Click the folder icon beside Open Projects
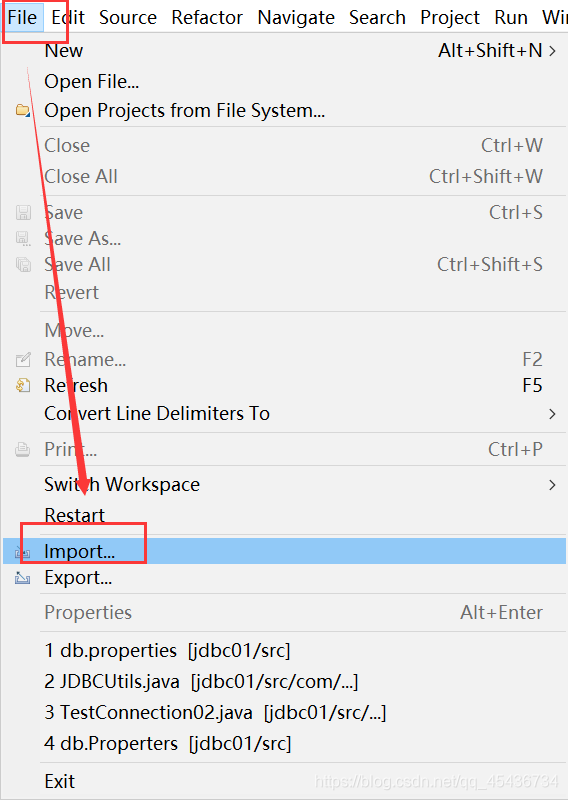The image size is (568, 800). [x=22, y=110]
